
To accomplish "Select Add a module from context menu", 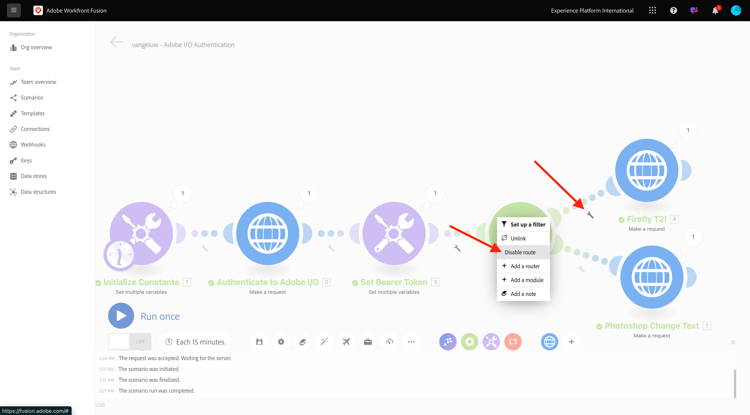I will click(x=523, y=280).
